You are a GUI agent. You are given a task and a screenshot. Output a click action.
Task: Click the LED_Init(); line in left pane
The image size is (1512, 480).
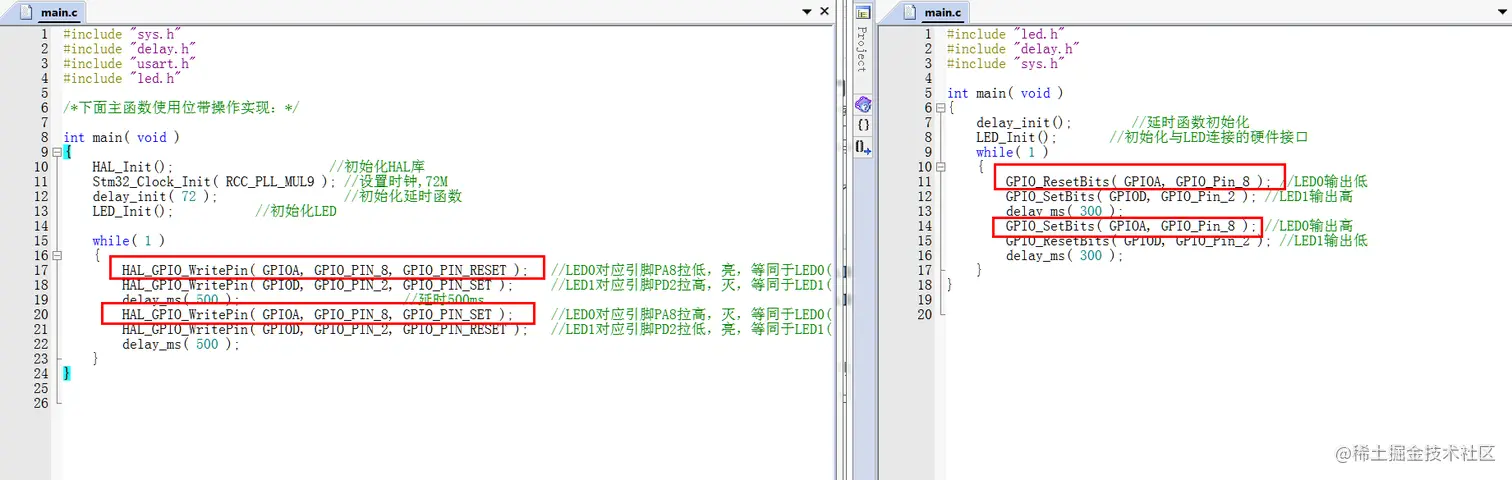click(x=133, y=211)
